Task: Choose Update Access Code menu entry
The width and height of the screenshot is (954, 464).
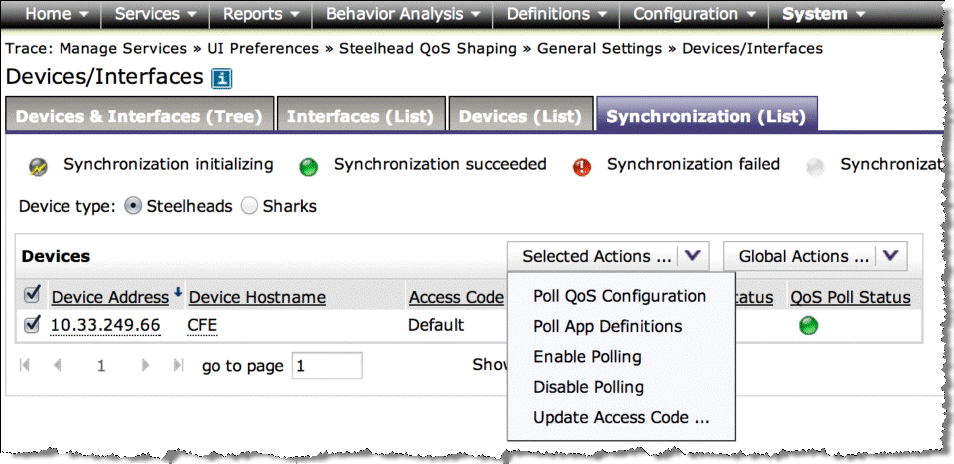Action: point(621,418)
